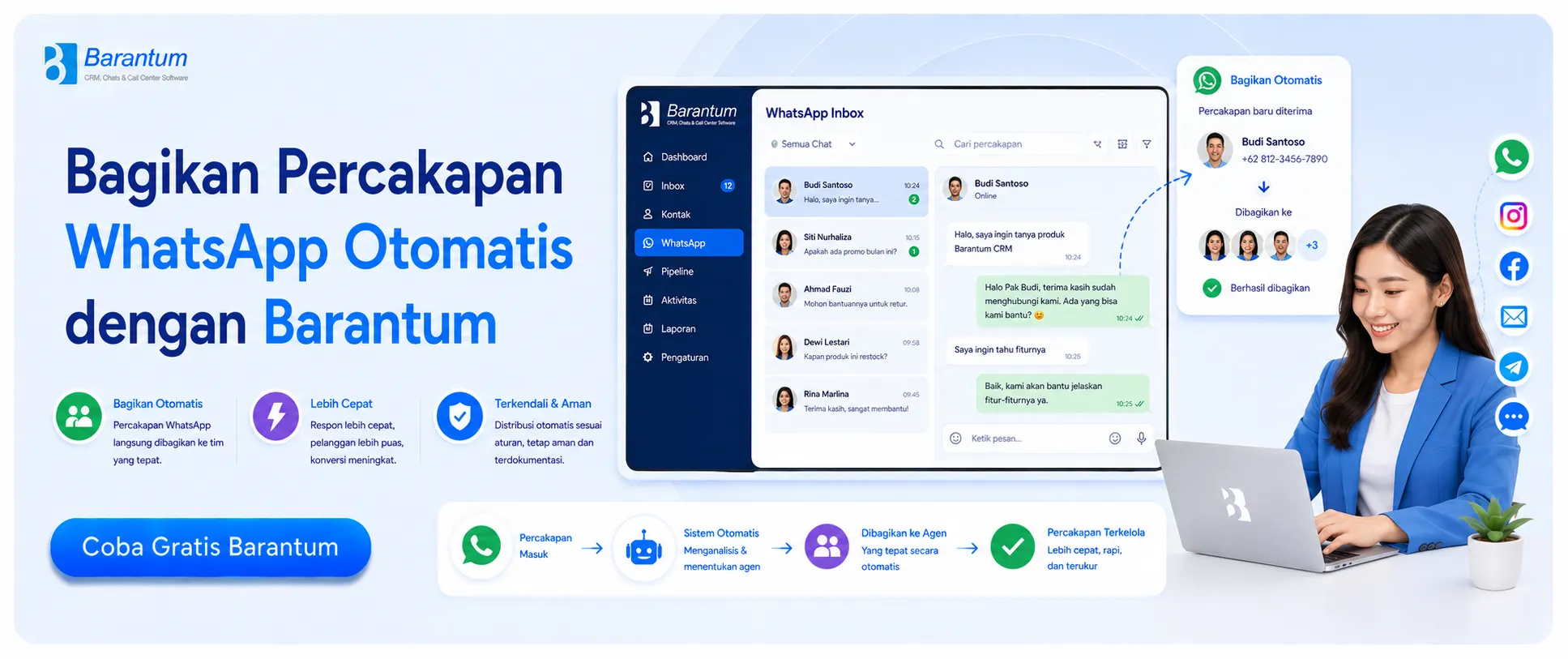Open Budi Santoso chat in list
Image resolution: width=1568 pixels, height=659 pixels.
846,192
